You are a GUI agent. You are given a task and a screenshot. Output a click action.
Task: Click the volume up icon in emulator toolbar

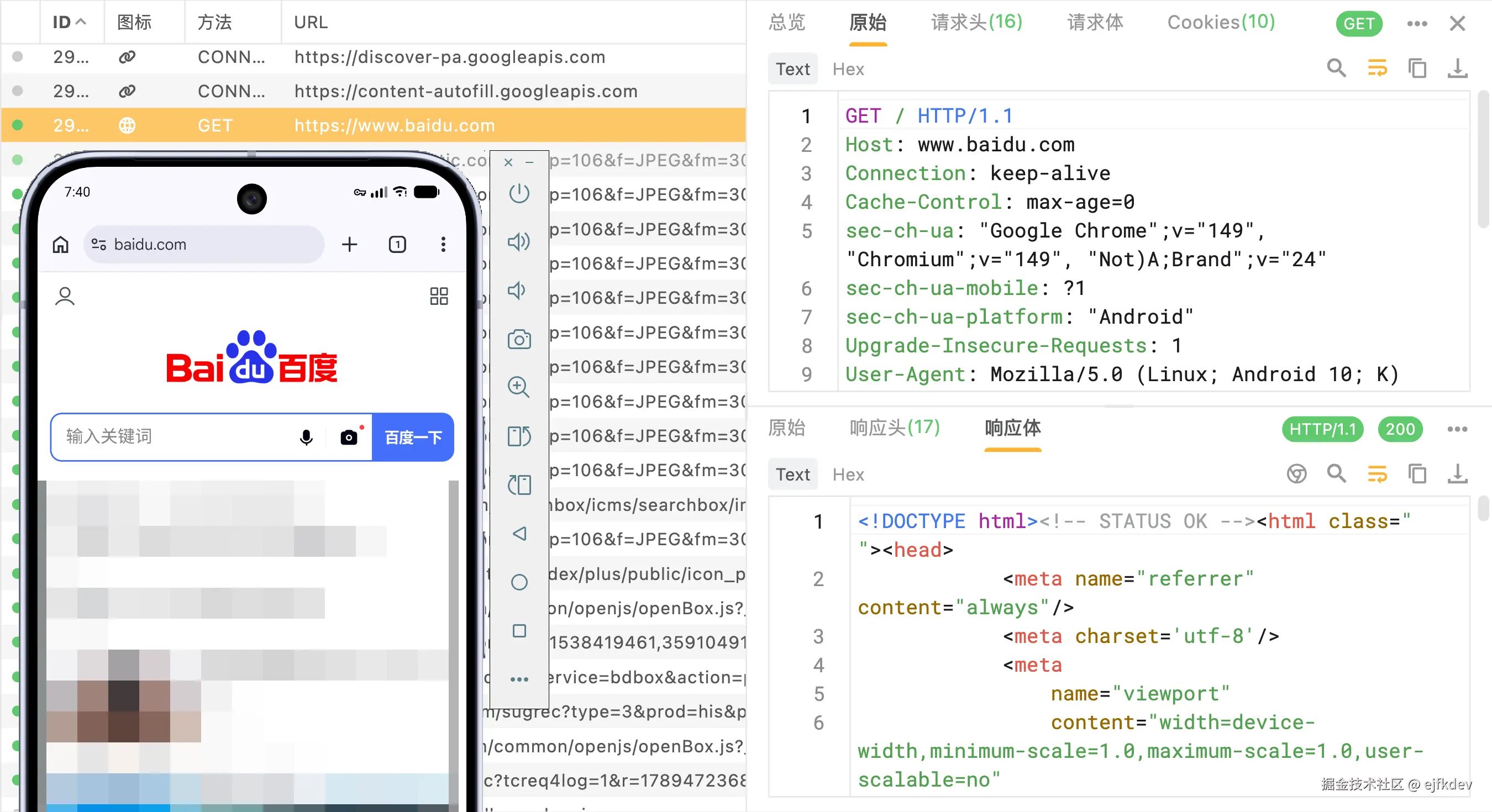click(x=519, y=241)
